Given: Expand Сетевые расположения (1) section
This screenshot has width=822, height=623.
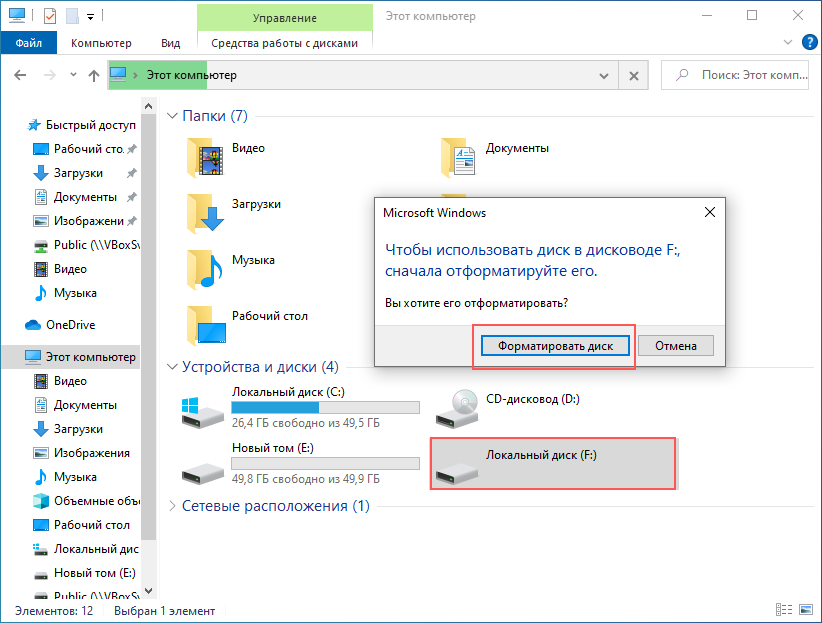Looking at the screenshot, I should point(172,506).
